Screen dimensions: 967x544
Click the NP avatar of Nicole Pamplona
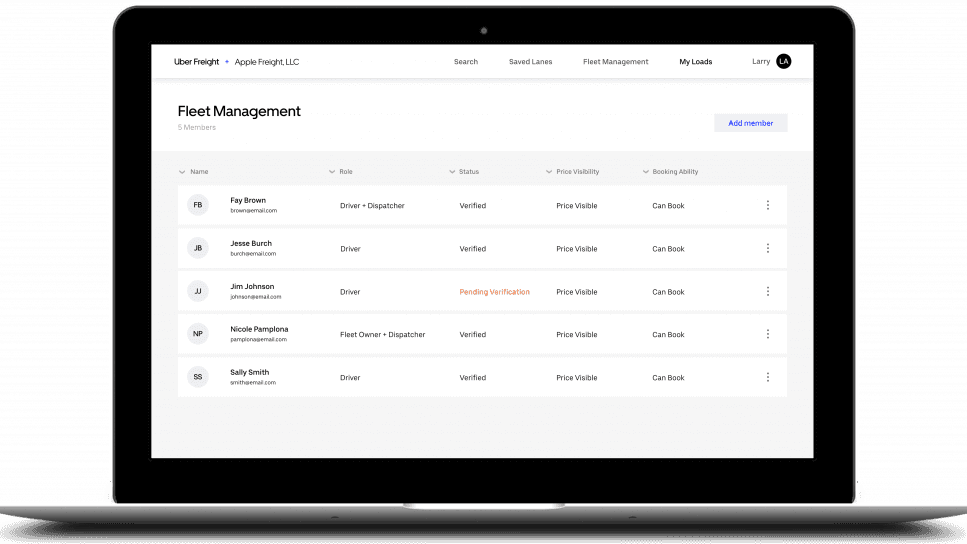[198, 334]
